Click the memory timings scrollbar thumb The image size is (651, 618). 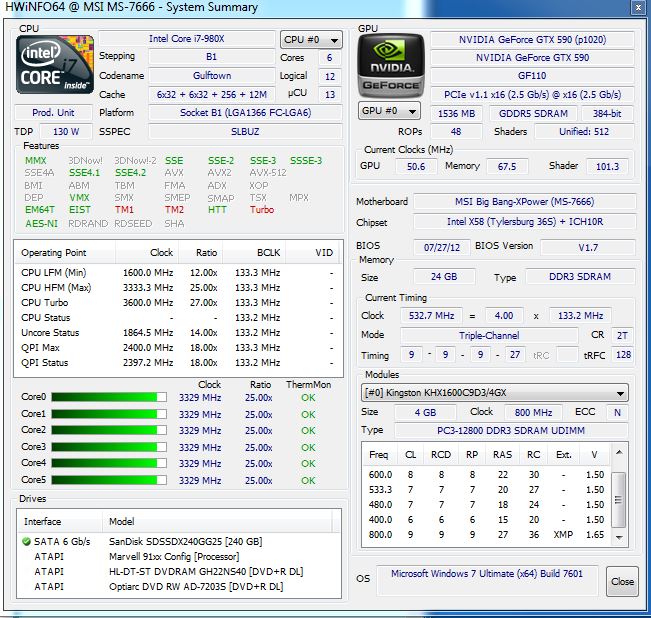pyautogui.click(x=619, y=499)
